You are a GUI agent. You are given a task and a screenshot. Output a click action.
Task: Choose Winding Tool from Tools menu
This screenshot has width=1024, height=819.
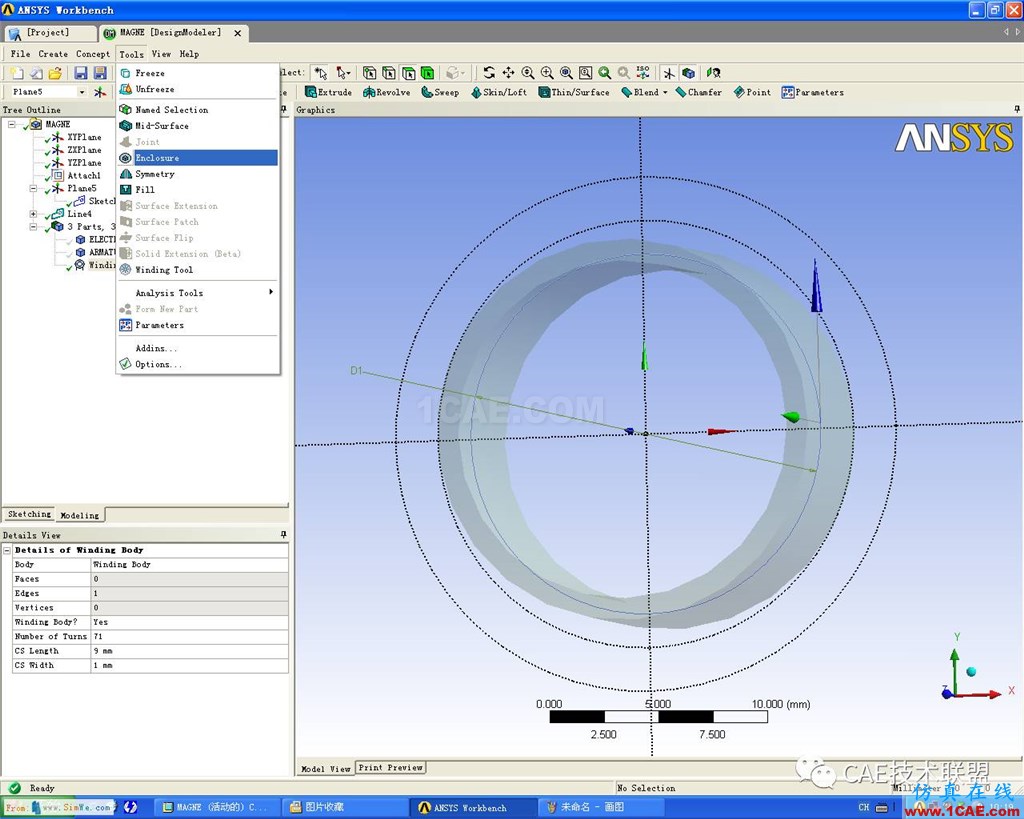coord(197,270)
